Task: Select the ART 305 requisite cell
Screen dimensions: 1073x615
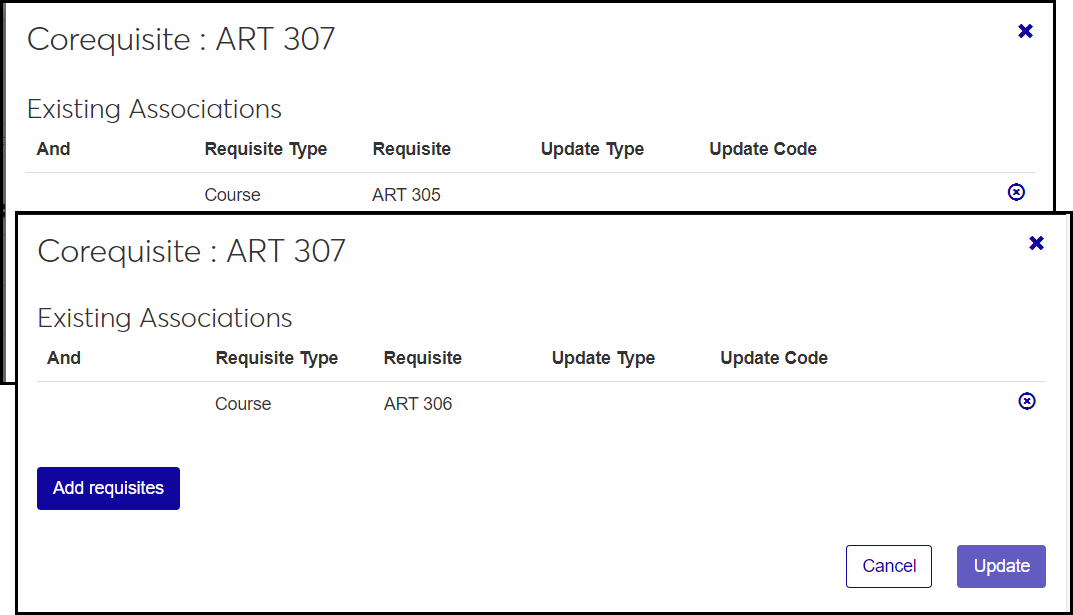Action: tap(406, 195)
